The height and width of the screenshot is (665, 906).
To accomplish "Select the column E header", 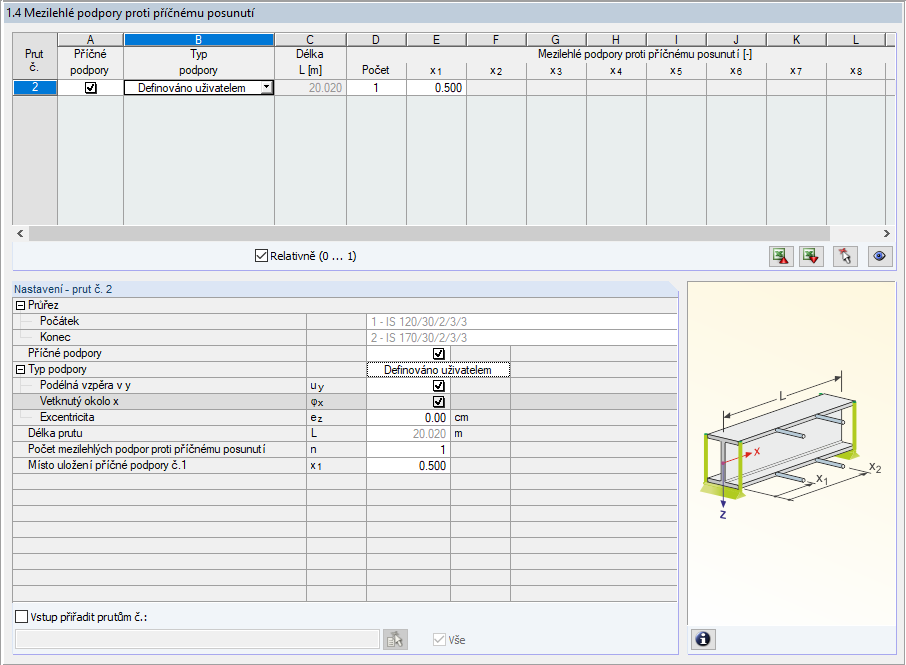I will 436,39.
